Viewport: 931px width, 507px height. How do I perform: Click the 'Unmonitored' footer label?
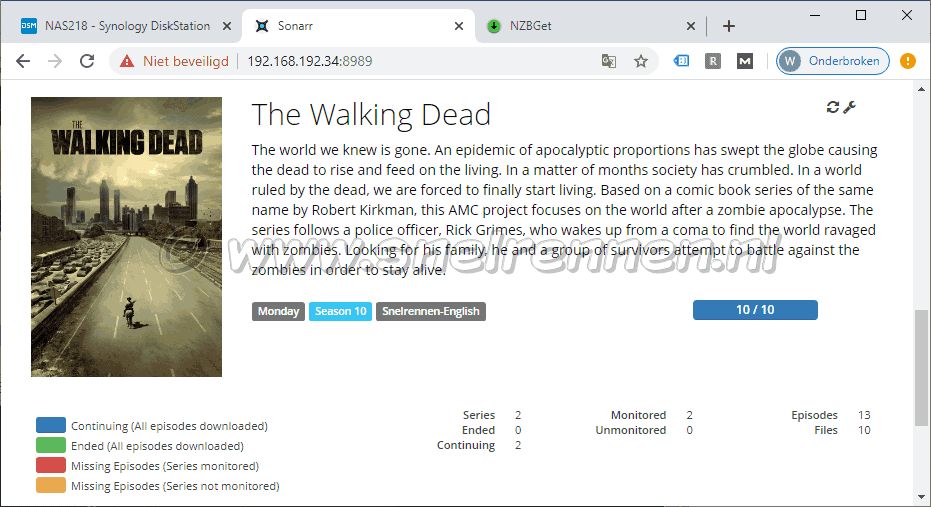(631, 430)
